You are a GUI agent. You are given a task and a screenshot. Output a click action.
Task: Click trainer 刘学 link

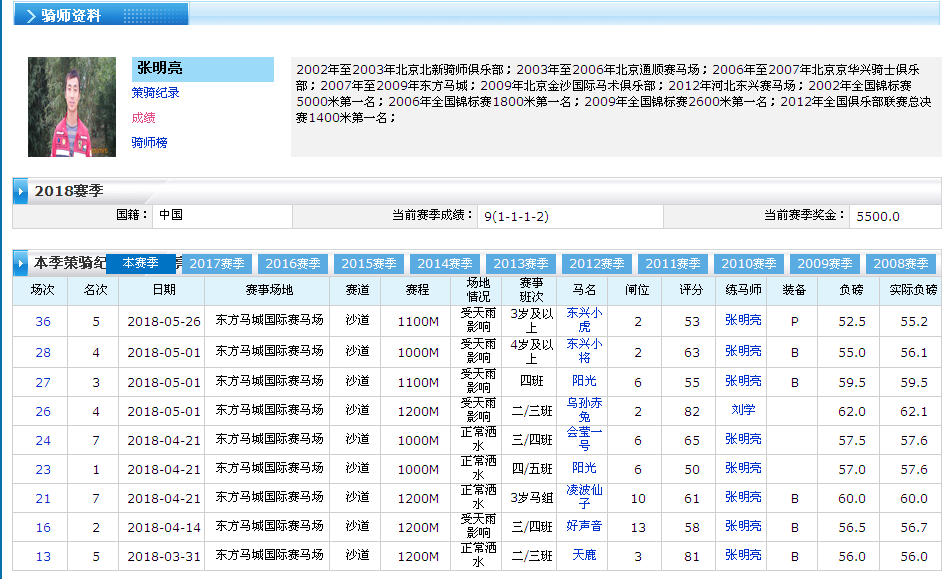(x=743, y=410)
